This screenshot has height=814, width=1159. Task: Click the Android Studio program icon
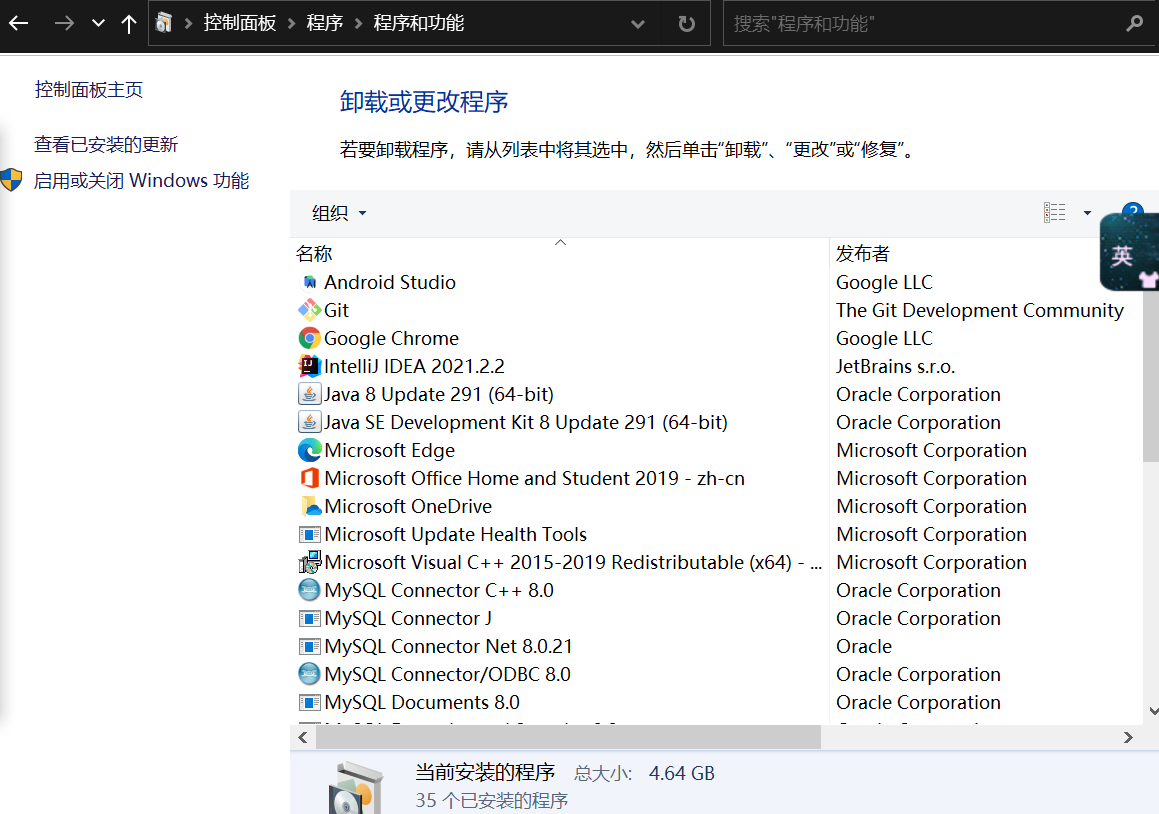click(x=310, y=282)
